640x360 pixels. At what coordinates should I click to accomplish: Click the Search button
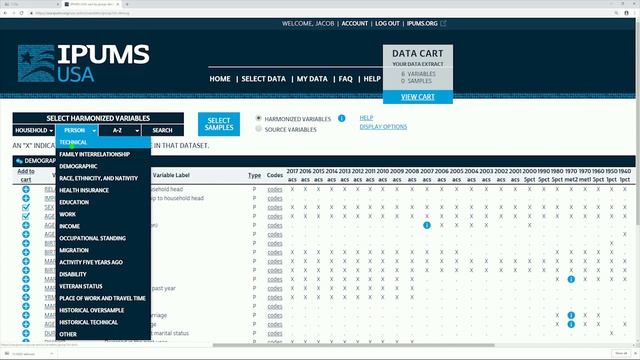[x=162, y=130]
